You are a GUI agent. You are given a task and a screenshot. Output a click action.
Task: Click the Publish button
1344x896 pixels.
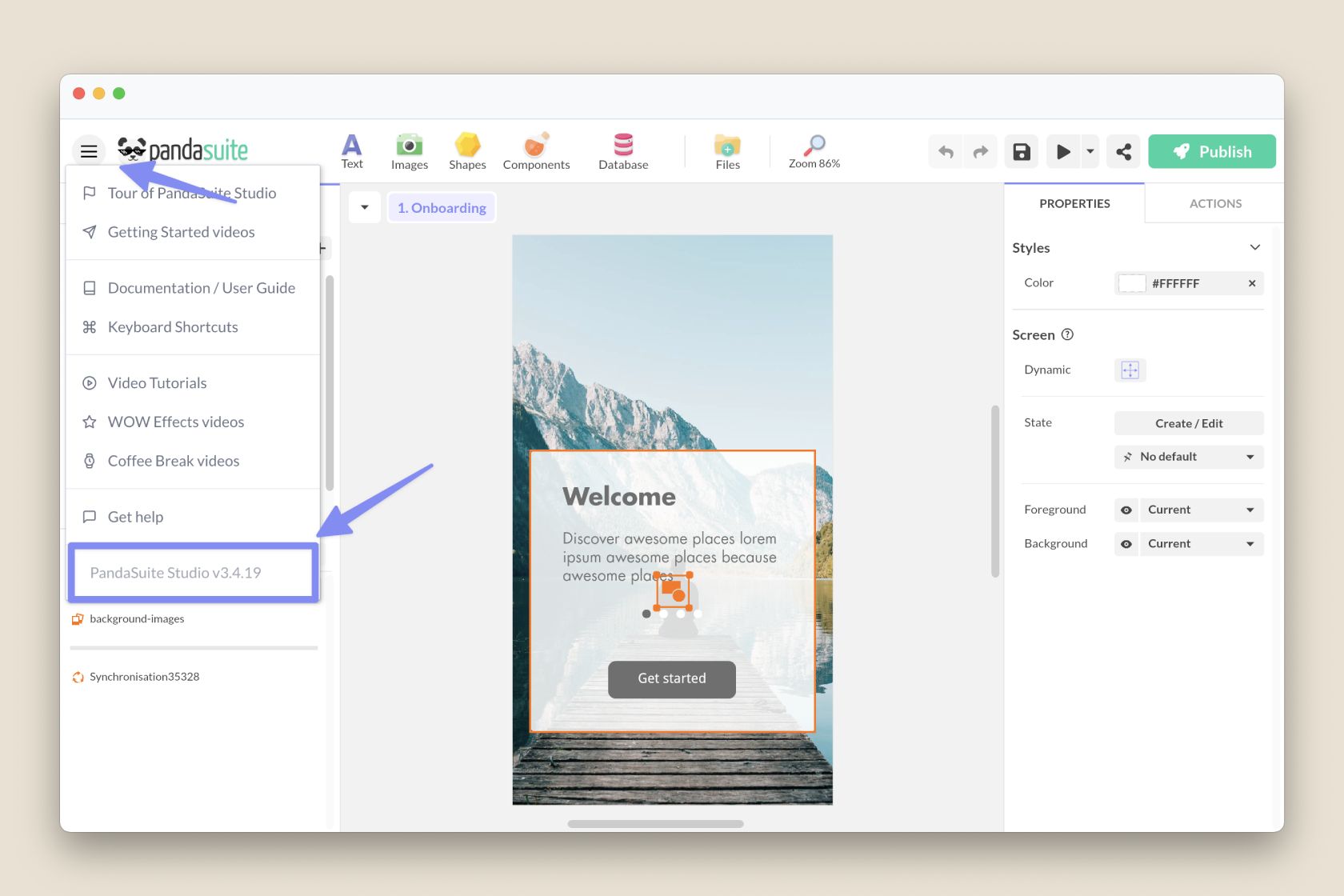(1211, 152)
